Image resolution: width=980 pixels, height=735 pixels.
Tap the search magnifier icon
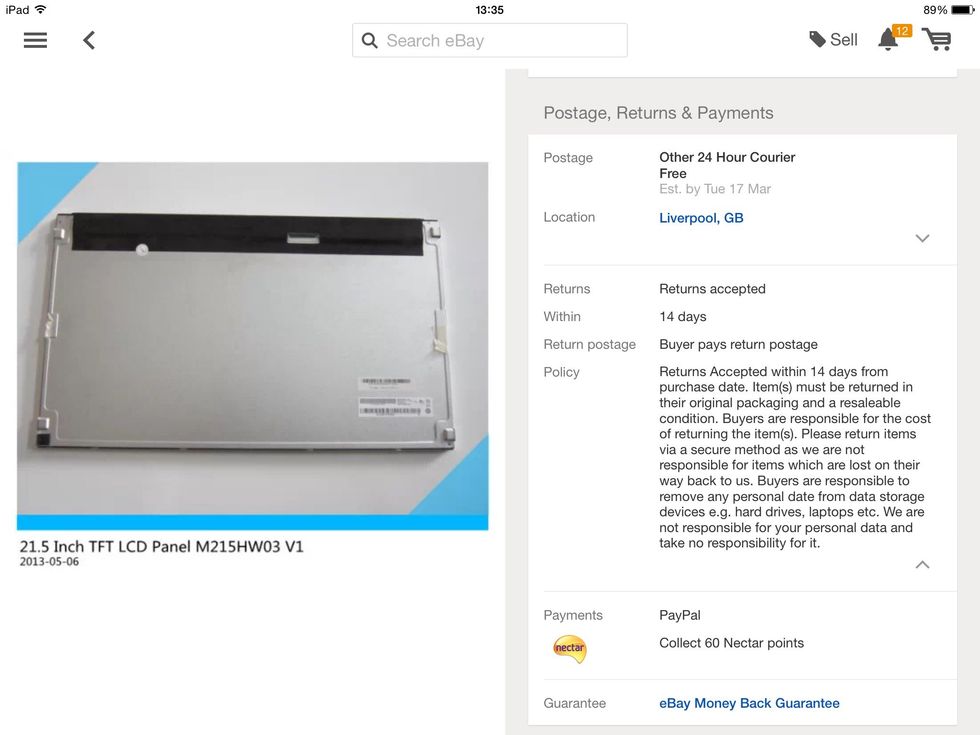(369, 41)
